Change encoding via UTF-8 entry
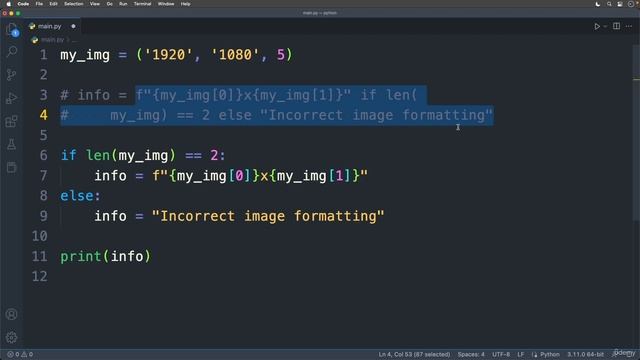The image size is (640, 360). point(501,354)
